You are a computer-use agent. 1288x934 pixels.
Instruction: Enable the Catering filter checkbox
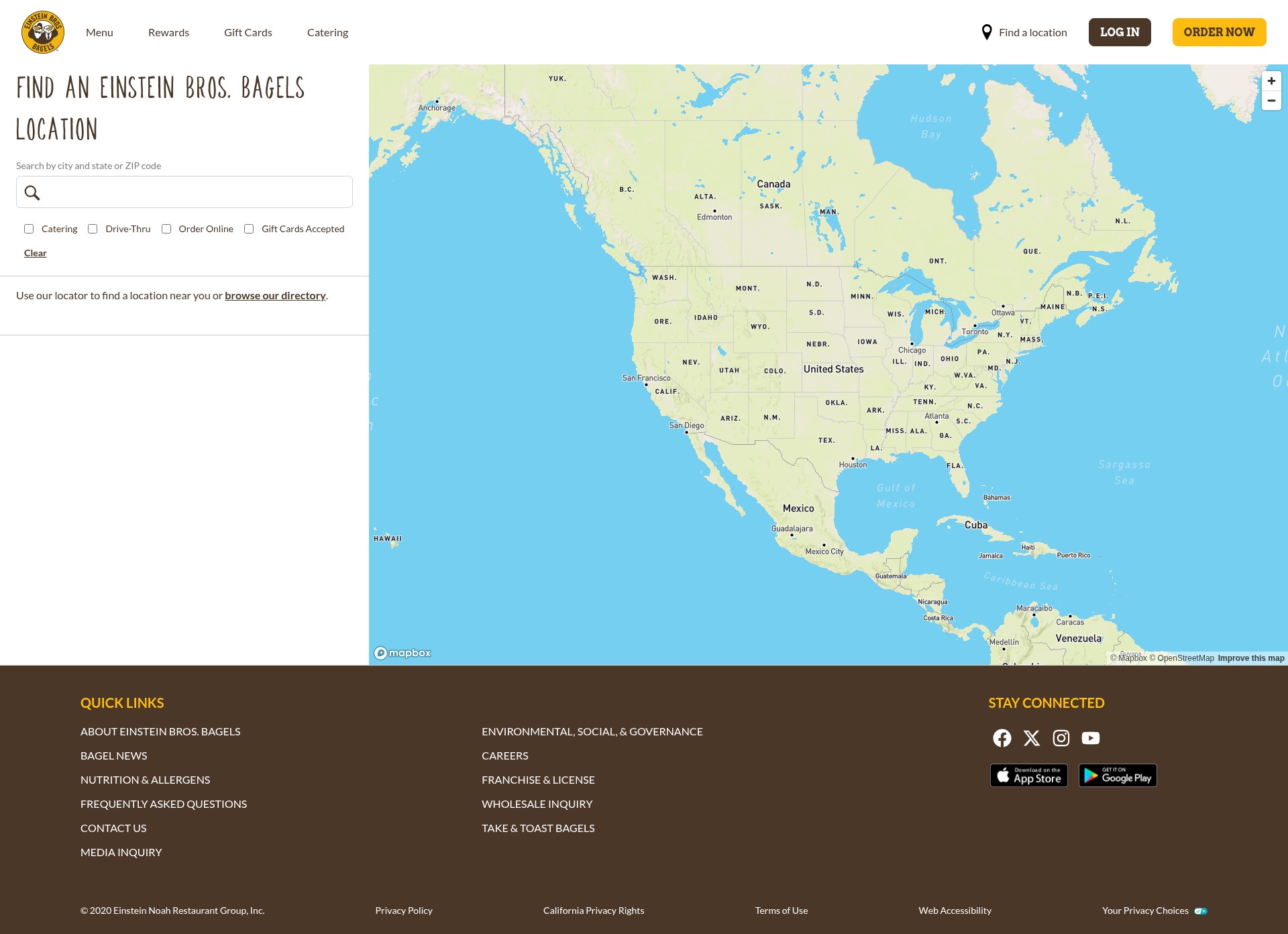tap(29, 229)
